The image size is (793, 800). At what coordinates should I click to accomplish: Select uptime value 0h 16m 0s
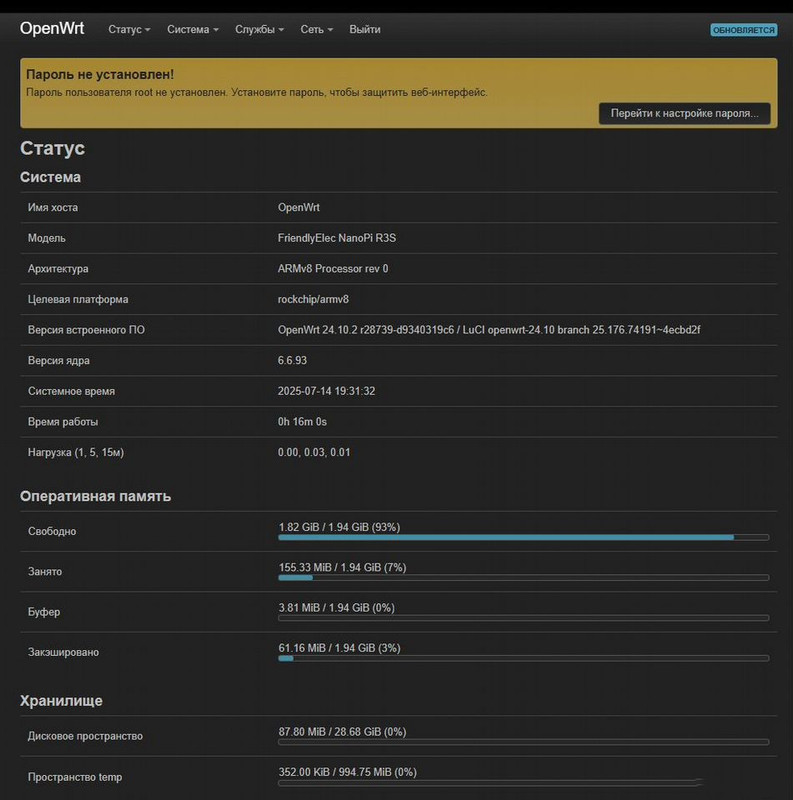click(x=302, y=422)
